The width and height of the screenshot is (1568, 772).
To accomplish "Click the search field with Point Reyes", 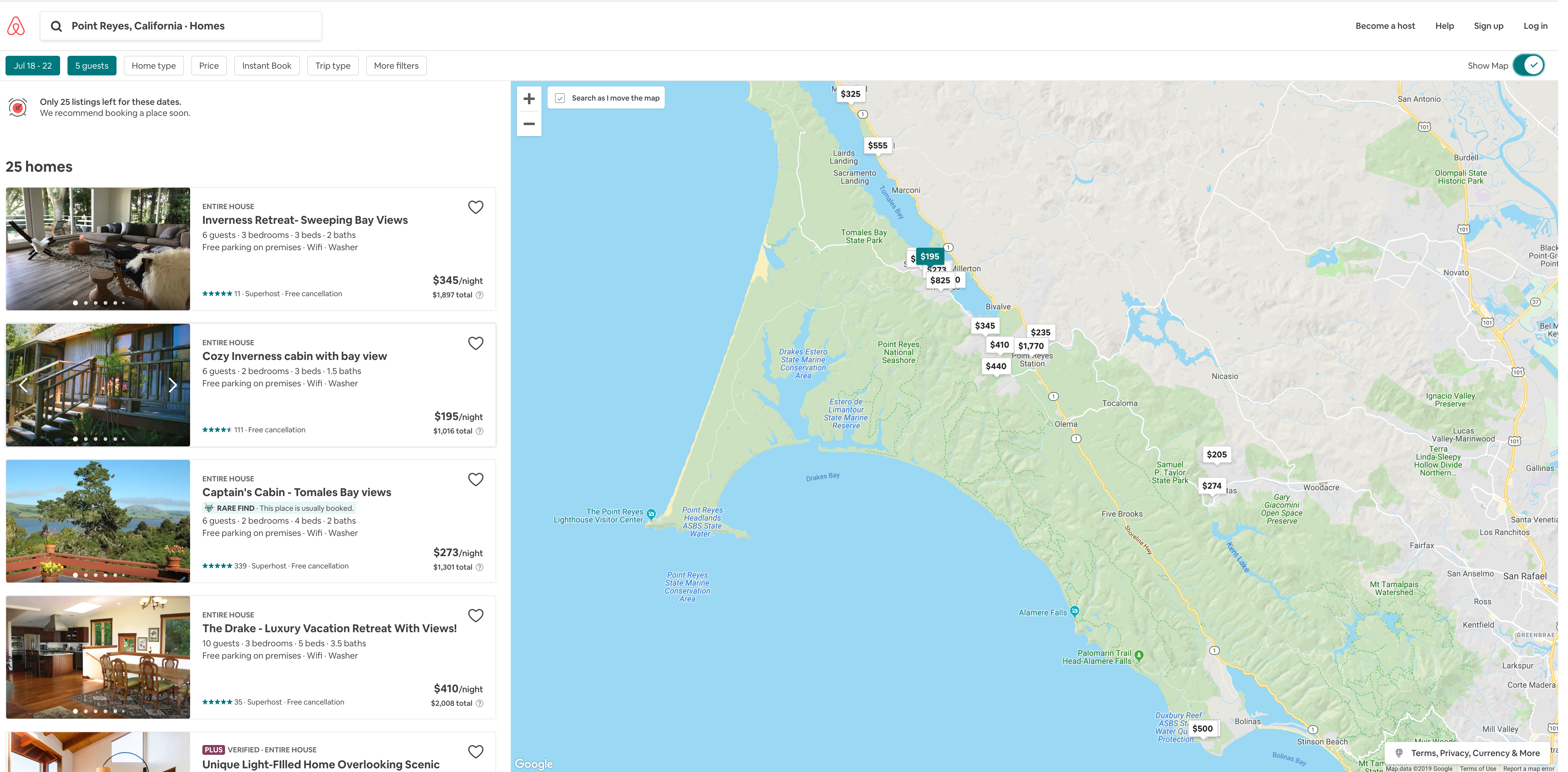I will click(181, 26).
